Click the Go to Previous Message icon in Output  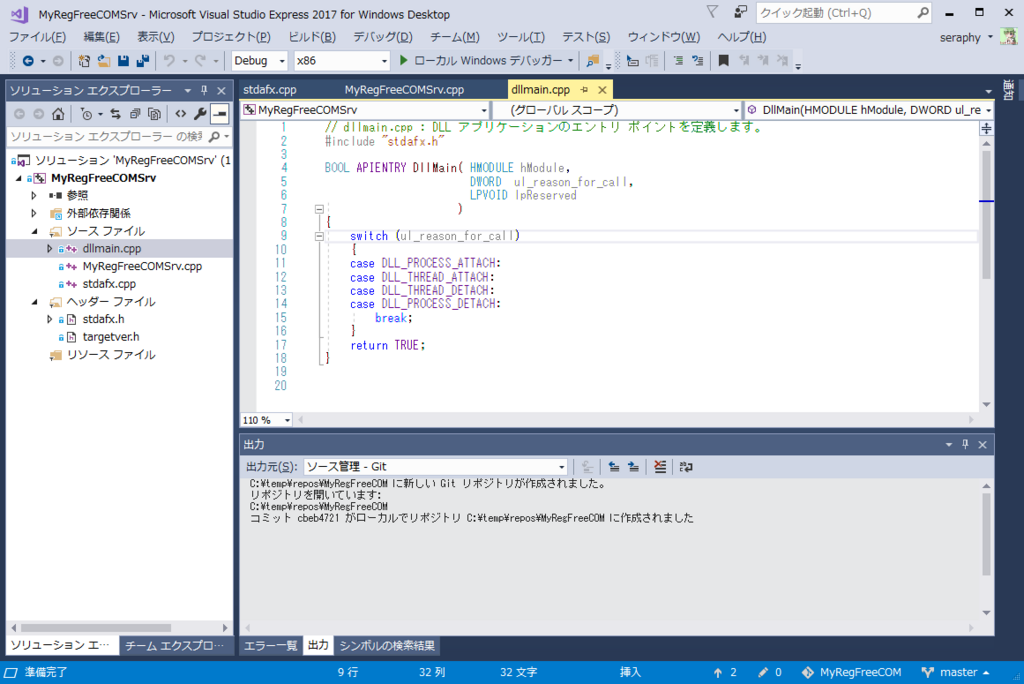614,466
